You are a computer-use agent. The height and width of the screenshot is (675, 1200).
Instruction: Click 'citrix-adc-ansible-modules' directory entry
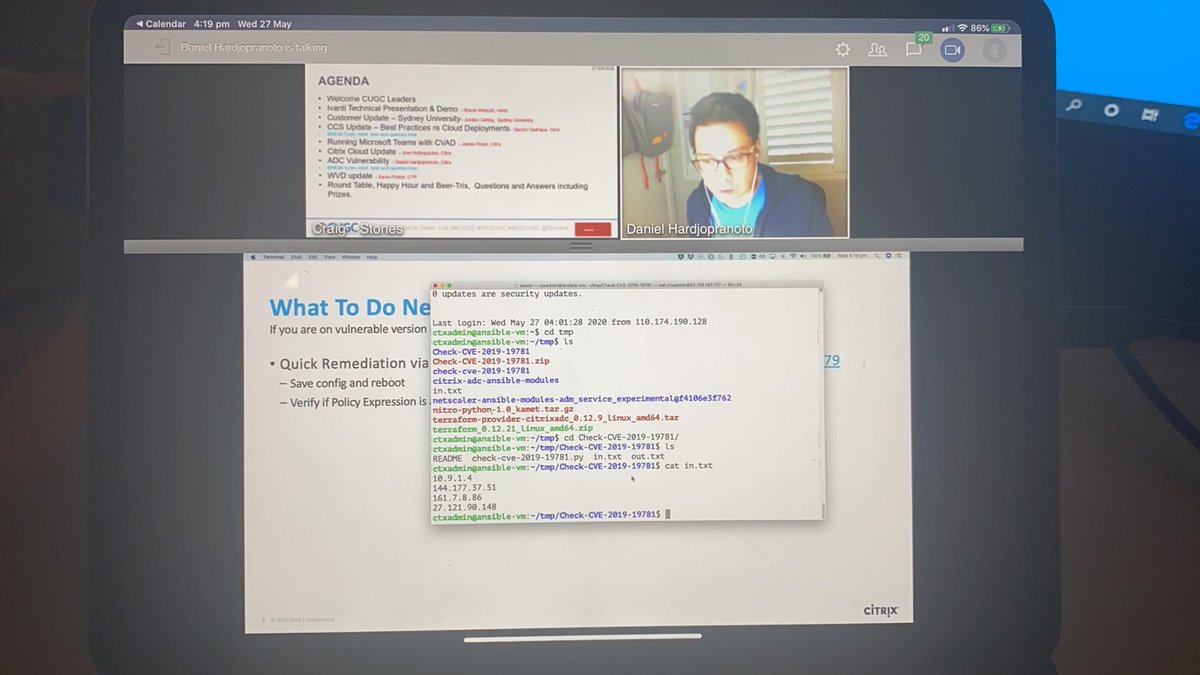(495, 381)
